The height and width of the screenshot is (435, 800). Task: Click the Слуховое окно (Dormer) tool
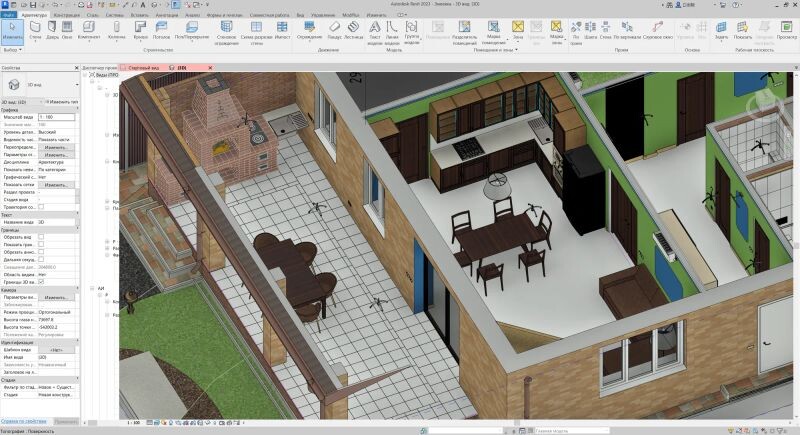(x=656, y=29)
